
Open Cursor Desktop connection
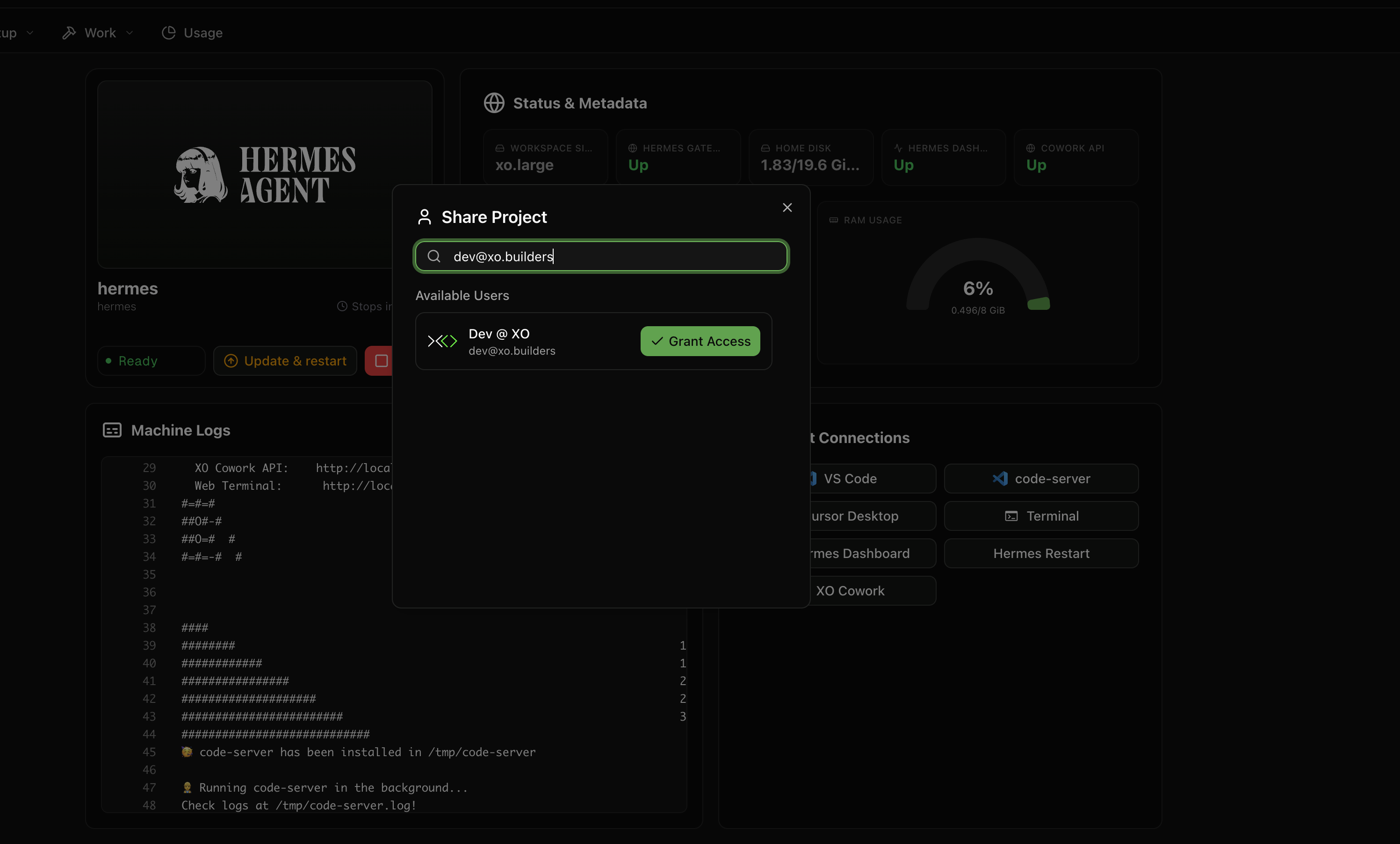[873, 516]
